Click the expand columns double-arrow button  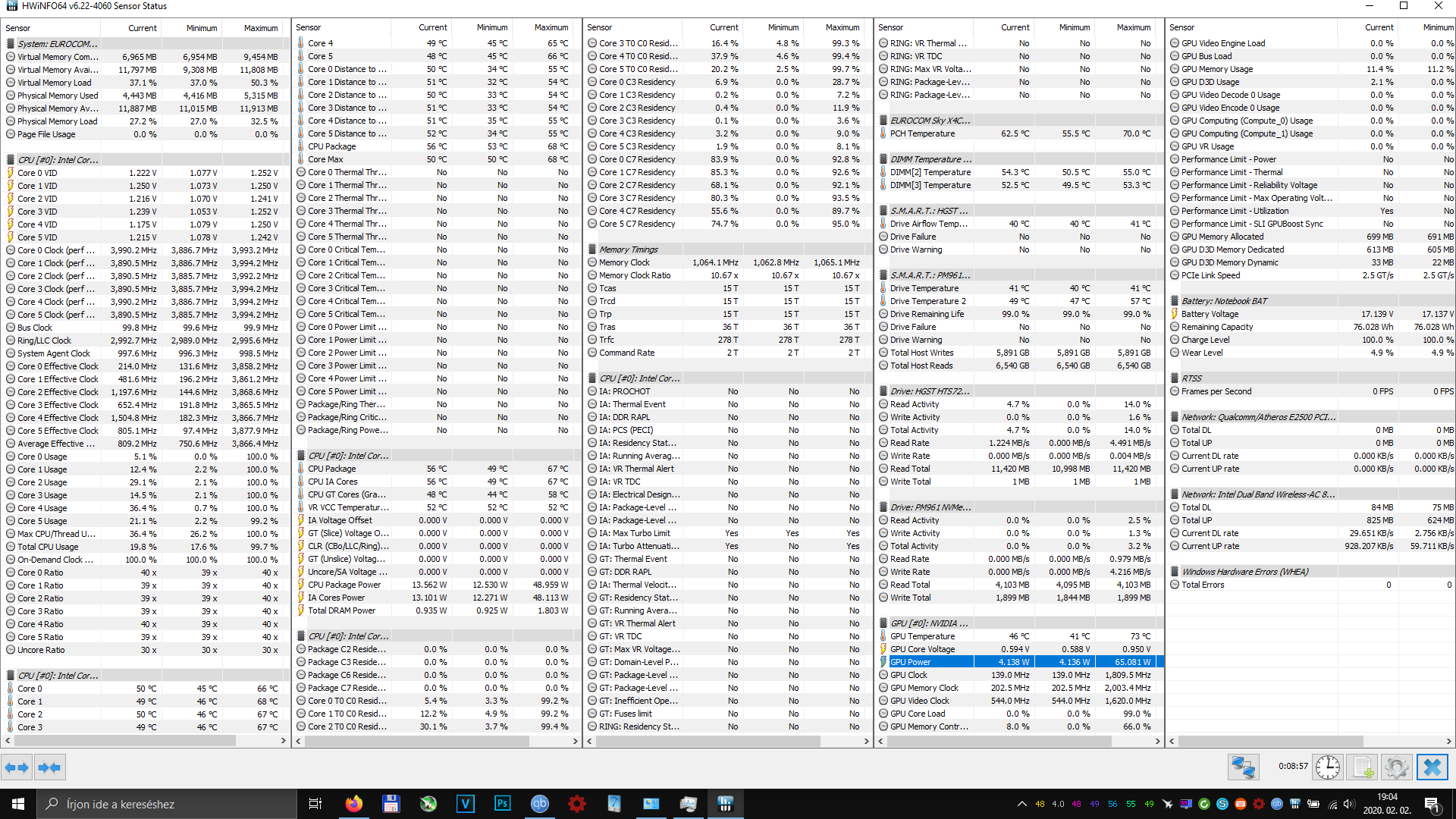click(16, 767)
